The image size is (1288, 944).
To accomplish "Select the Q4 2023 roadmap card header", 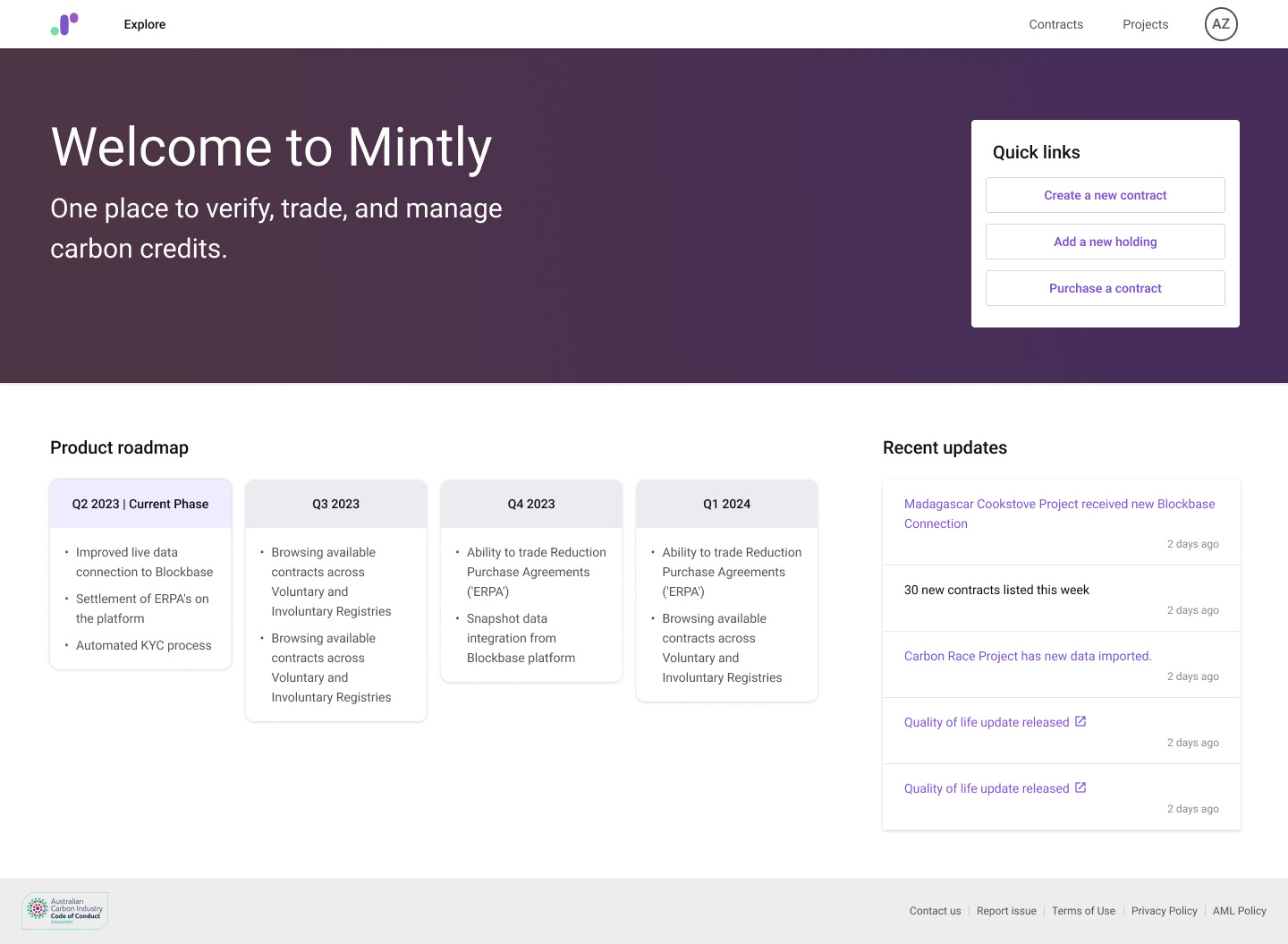I will [531, 504].
